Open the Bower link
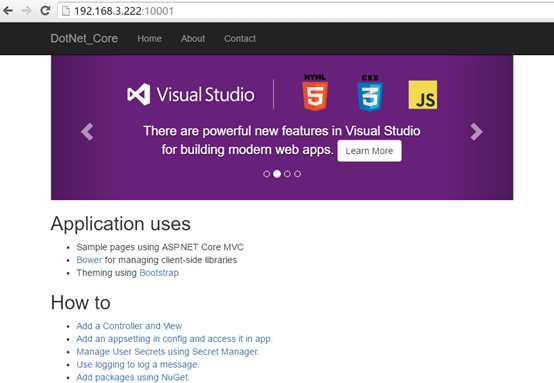Image resolution: width=554 pixels, height=383 pixels. pyautogui.click(x=89, y=260)
